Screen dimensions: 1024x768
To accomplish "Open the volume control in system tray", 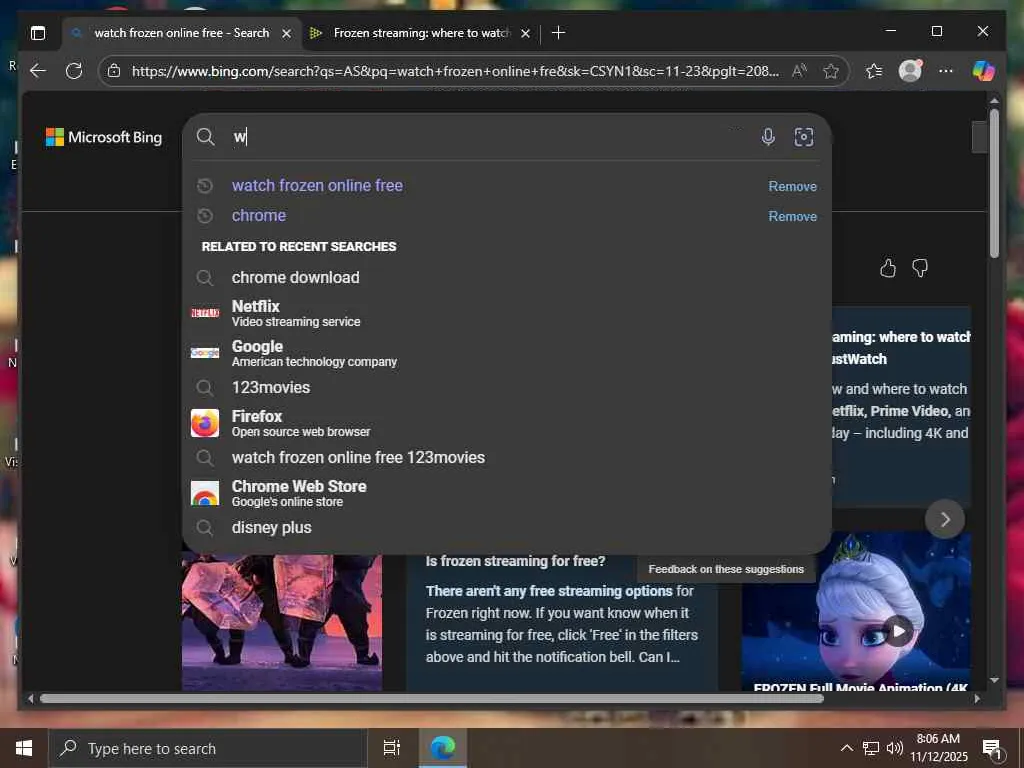I will pyautogui.click(x=894, y=748).
